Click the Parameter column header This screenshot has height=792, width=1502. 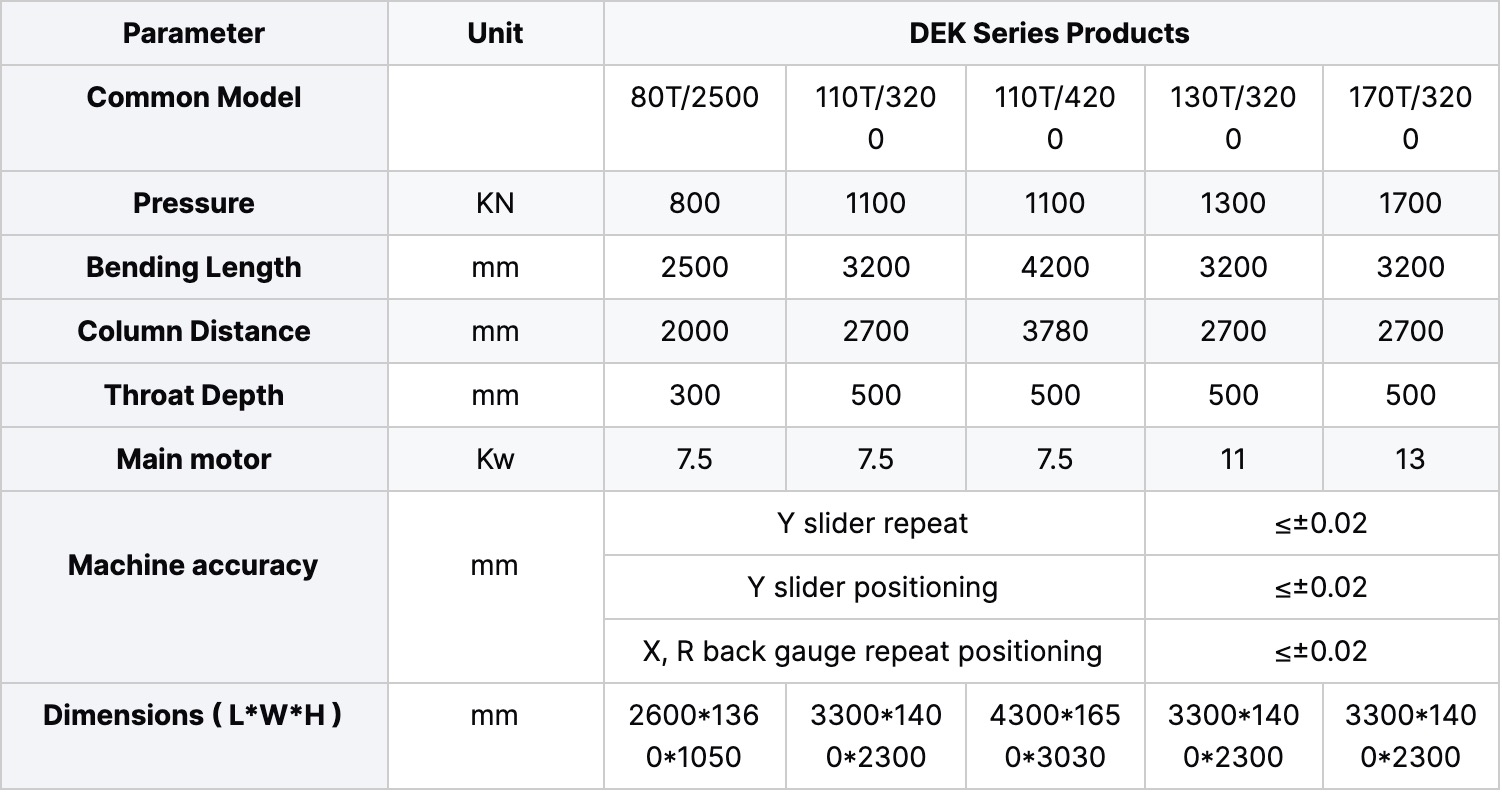click(194, 33)
